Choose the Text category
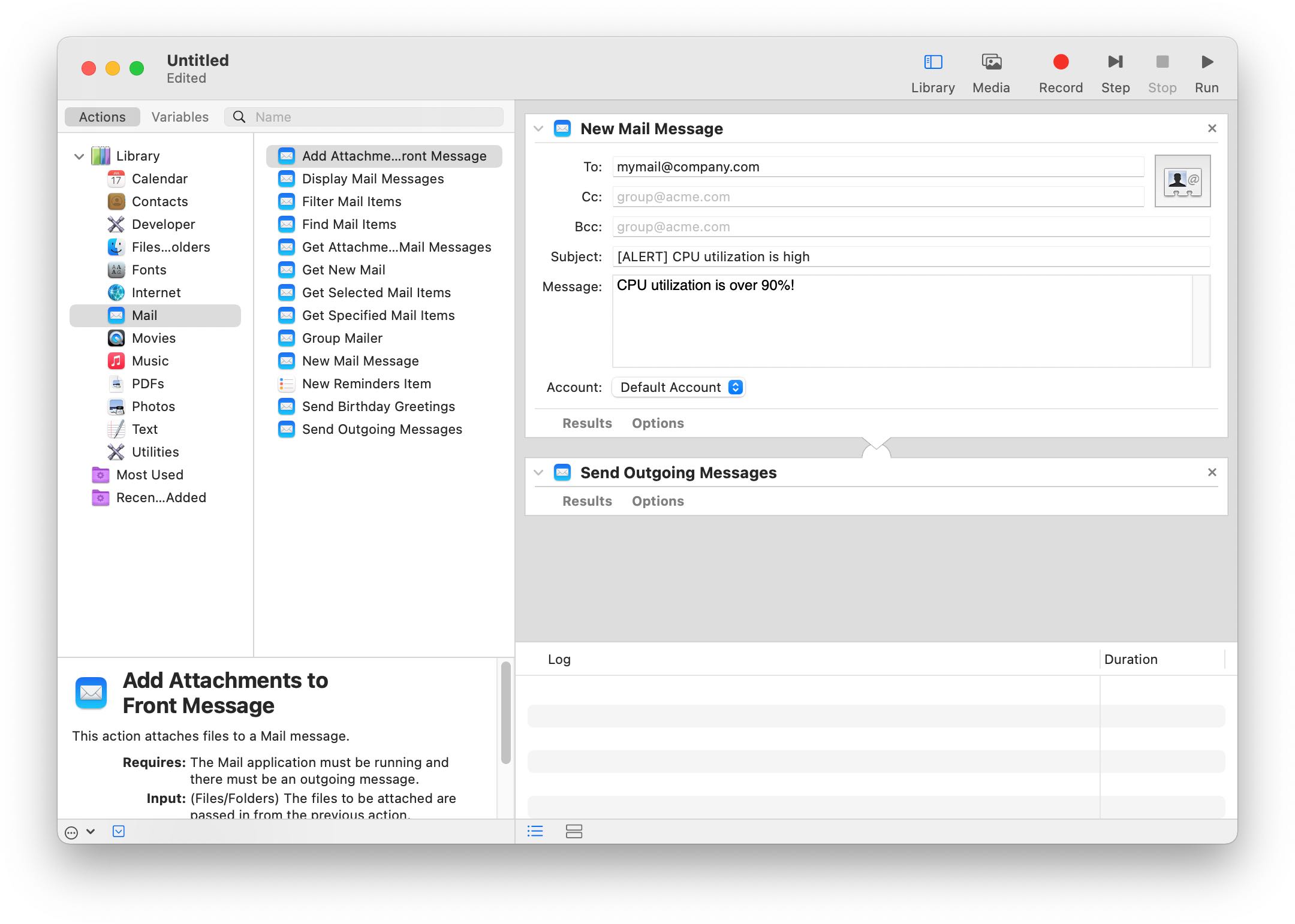Screen dimensions: 1295x924 (156, 429)
